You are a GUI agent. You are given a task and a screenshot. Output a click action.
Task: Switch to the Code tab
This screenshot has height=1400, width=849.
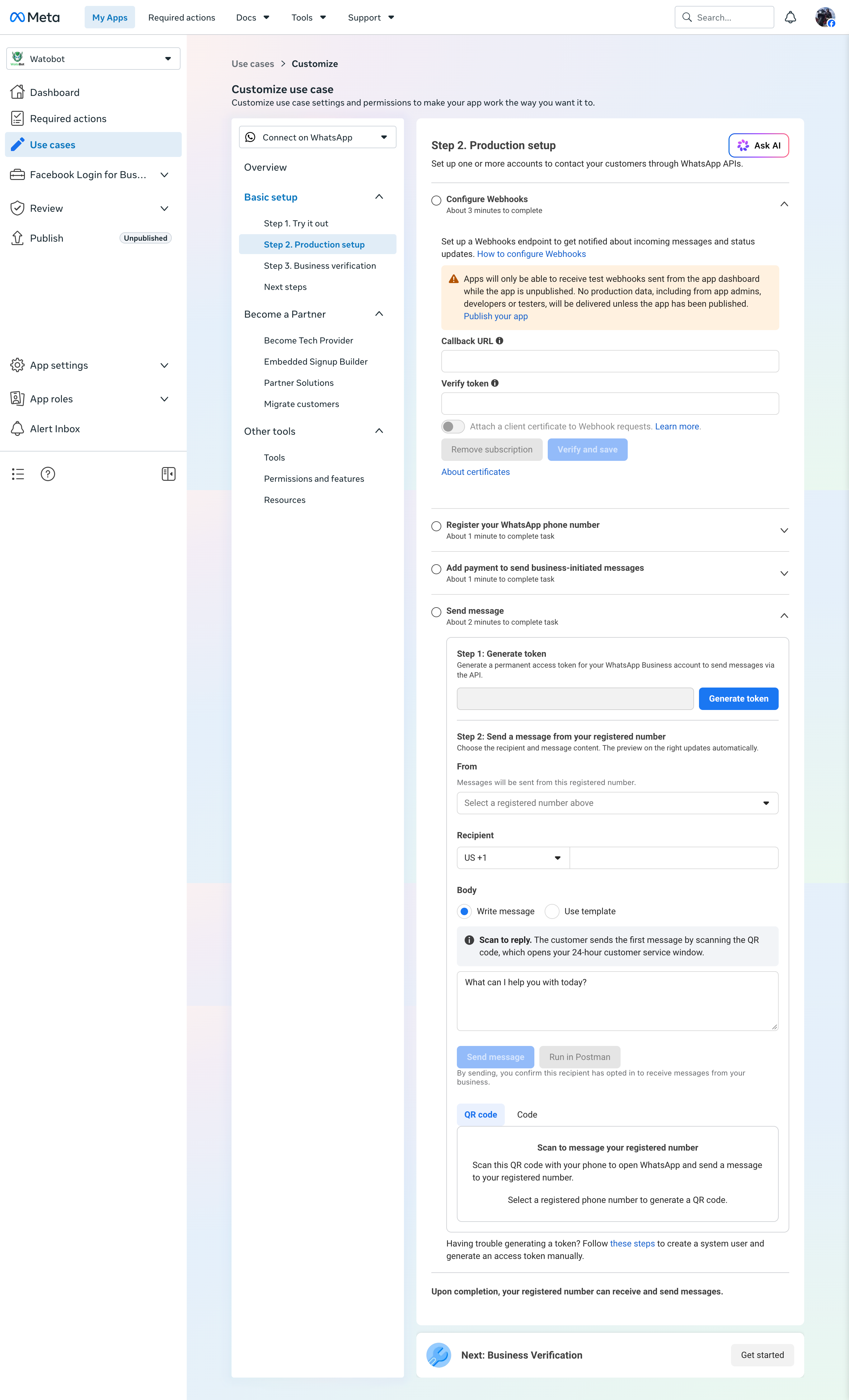point(527,1114)
